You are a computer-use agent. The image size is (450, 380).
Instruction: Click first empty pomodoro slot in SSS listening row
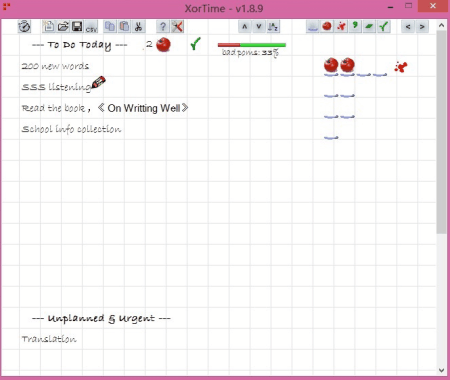[x=331, y=96]
